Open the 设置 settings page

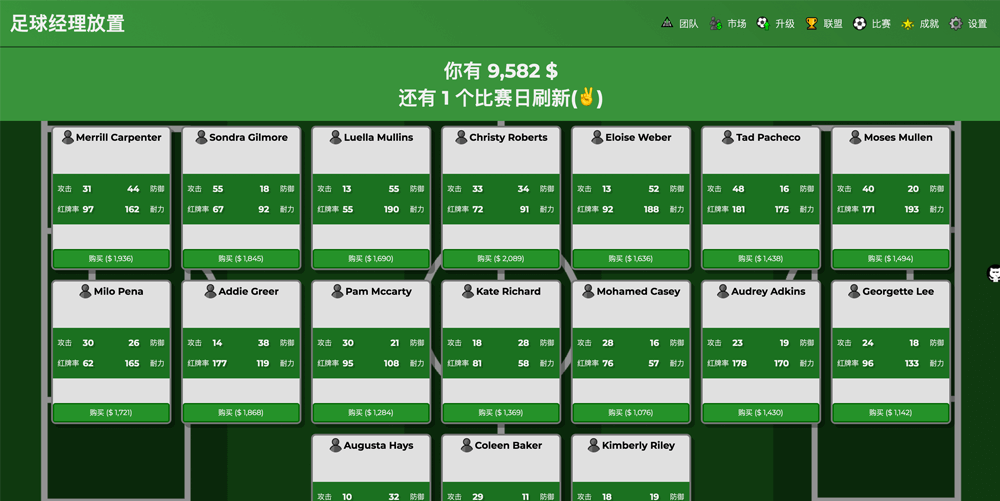coord(968,24)
